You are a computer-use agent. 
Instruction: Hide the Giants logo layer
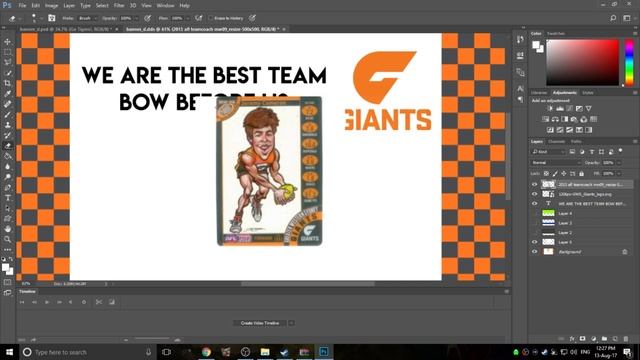[534, 194]
